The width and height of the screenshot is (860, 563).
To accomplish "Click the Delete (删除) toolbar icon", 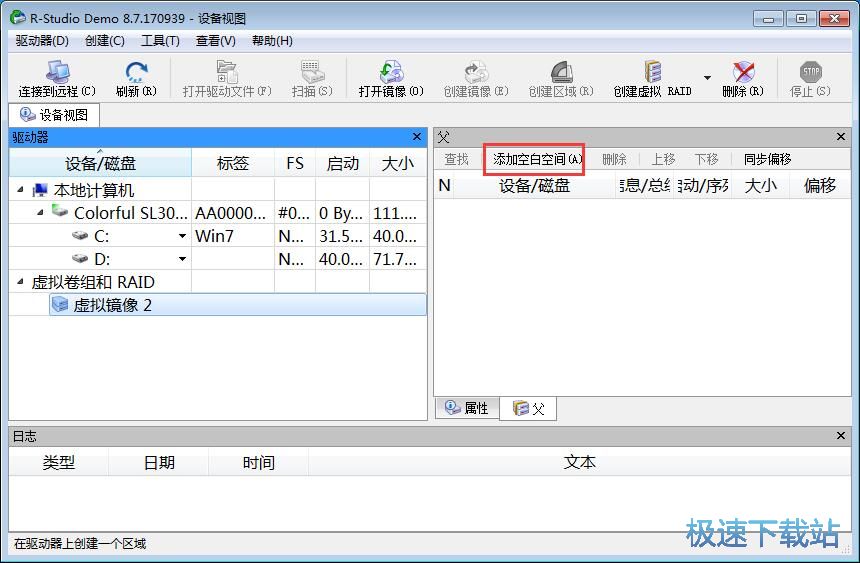I will coord(743,72).
